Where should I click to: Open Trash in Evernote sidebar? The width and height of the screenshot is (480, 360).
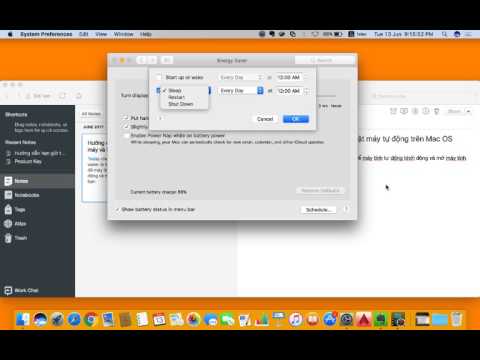(37, 238)
